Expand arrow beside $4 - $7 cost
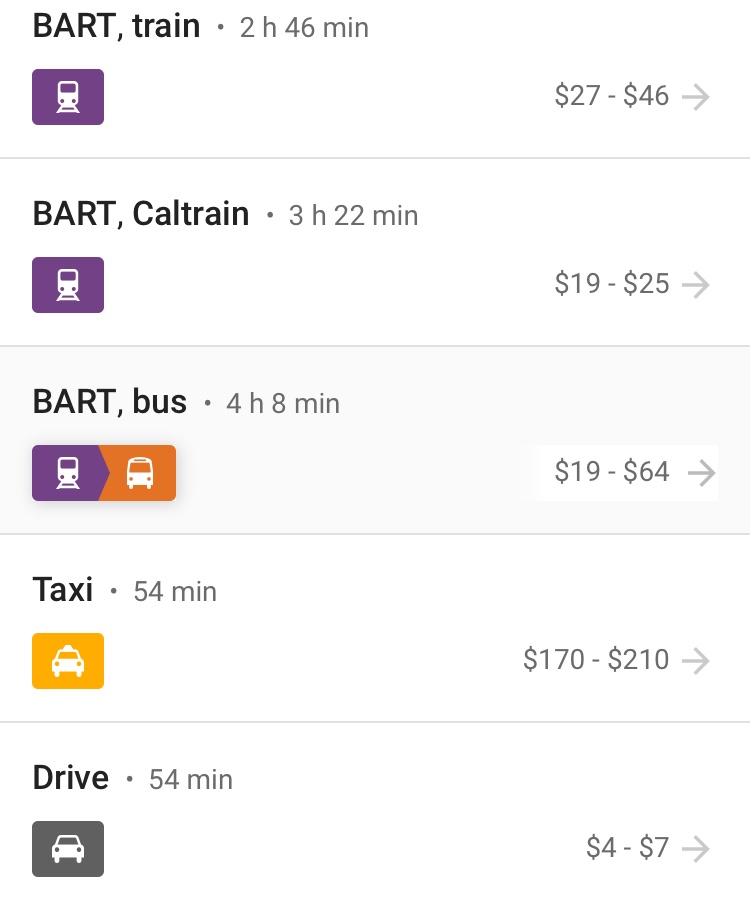The width and height of the screenshot is (750, 901). tap(696, 849)
